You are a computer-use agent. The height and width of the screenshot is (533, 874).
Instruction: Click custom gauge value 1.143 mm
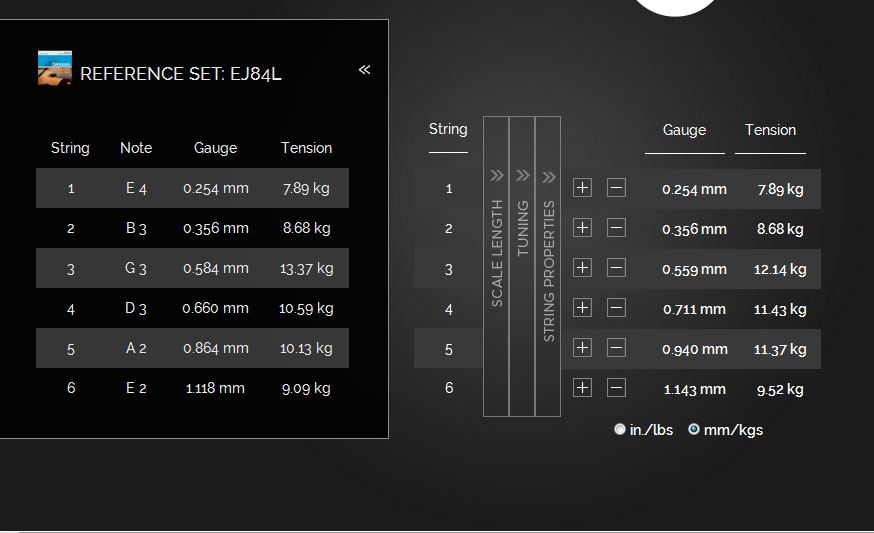[x=695, y=389]
